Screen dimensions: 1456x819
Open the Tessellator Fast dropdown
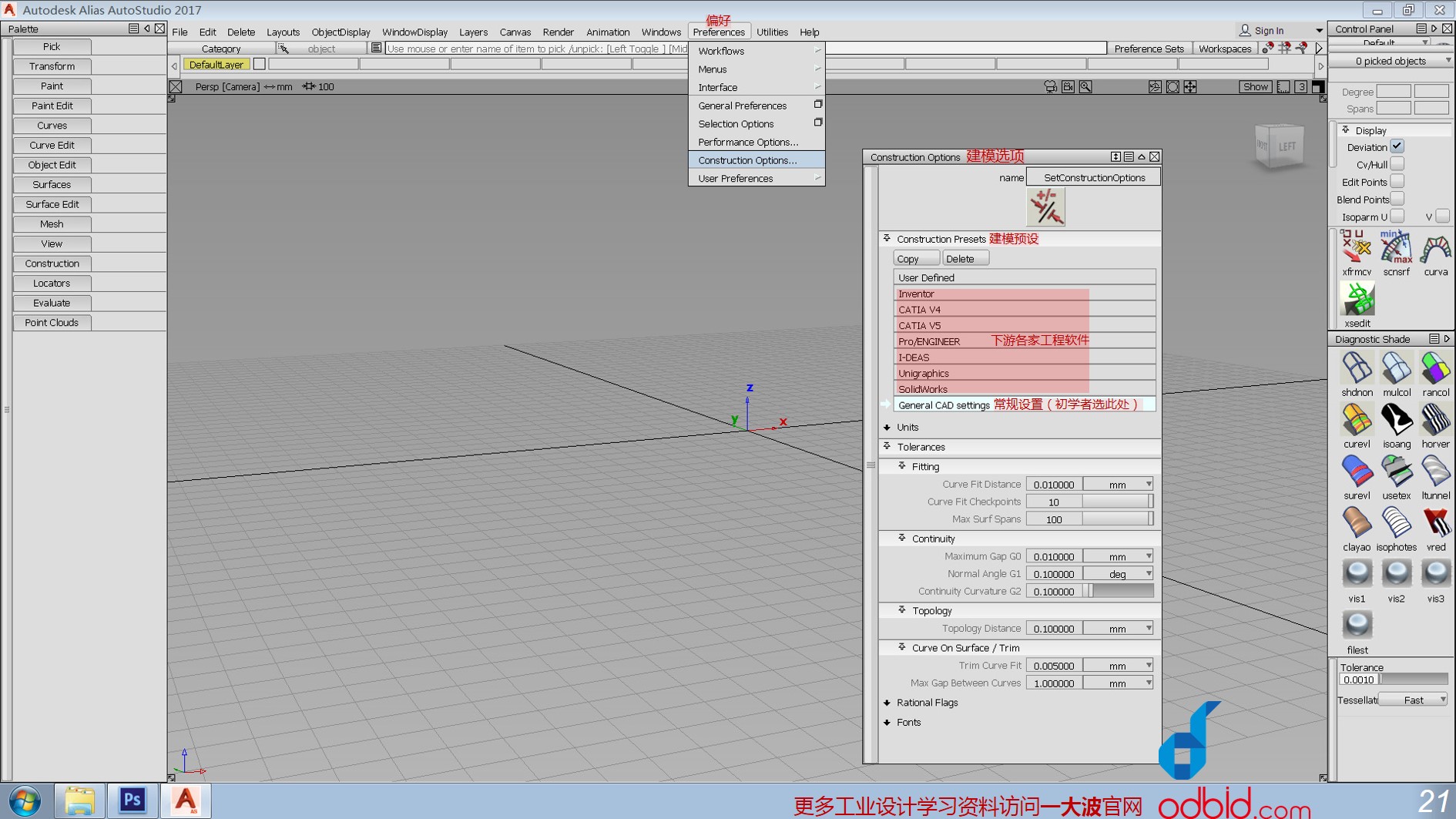(x=1413, y=700)
